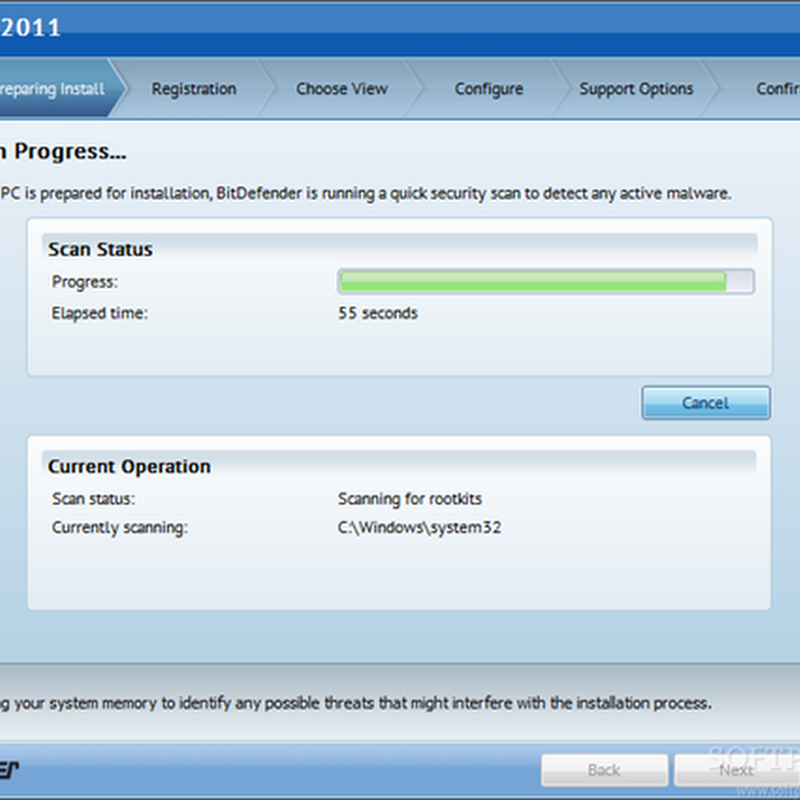Click the '55 seconds' elapsed time value
Image resolution: width=800 pixels, height=800 pixels.
(378, 313)
